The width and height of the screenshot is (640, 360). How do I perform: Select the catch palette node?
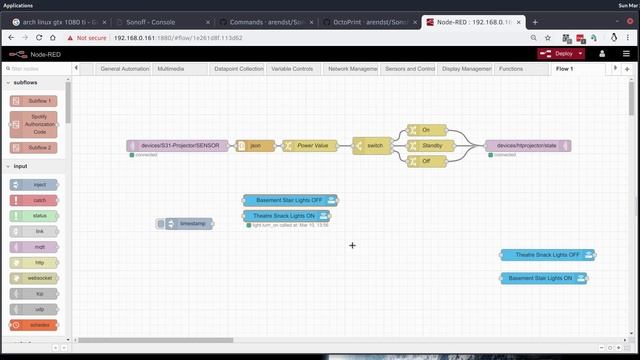[33, 200]
